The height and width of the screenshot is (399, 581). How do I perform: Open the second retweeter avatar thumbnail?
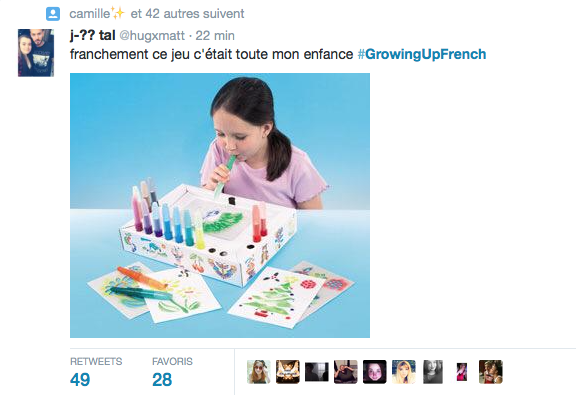(x=288, y=372)
